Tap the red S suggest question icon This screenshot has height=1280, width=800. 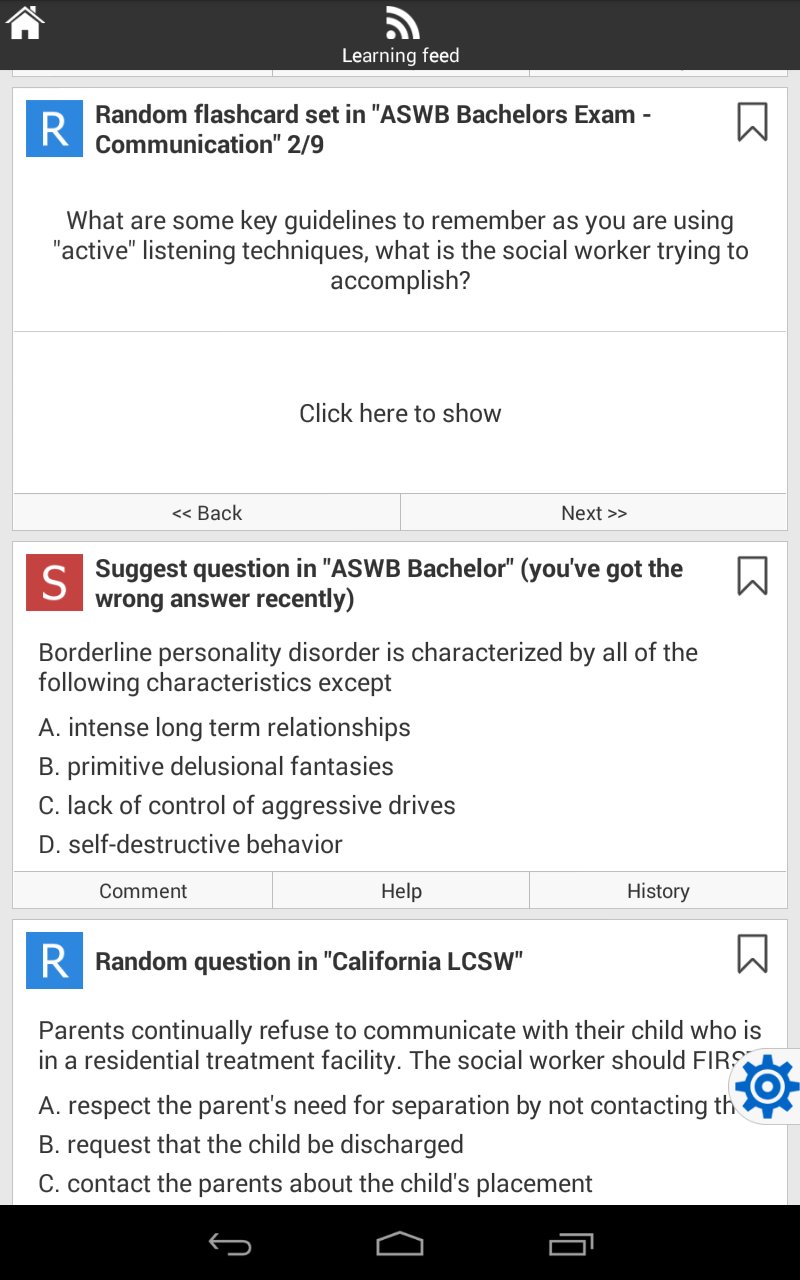[x=53, y=582]
